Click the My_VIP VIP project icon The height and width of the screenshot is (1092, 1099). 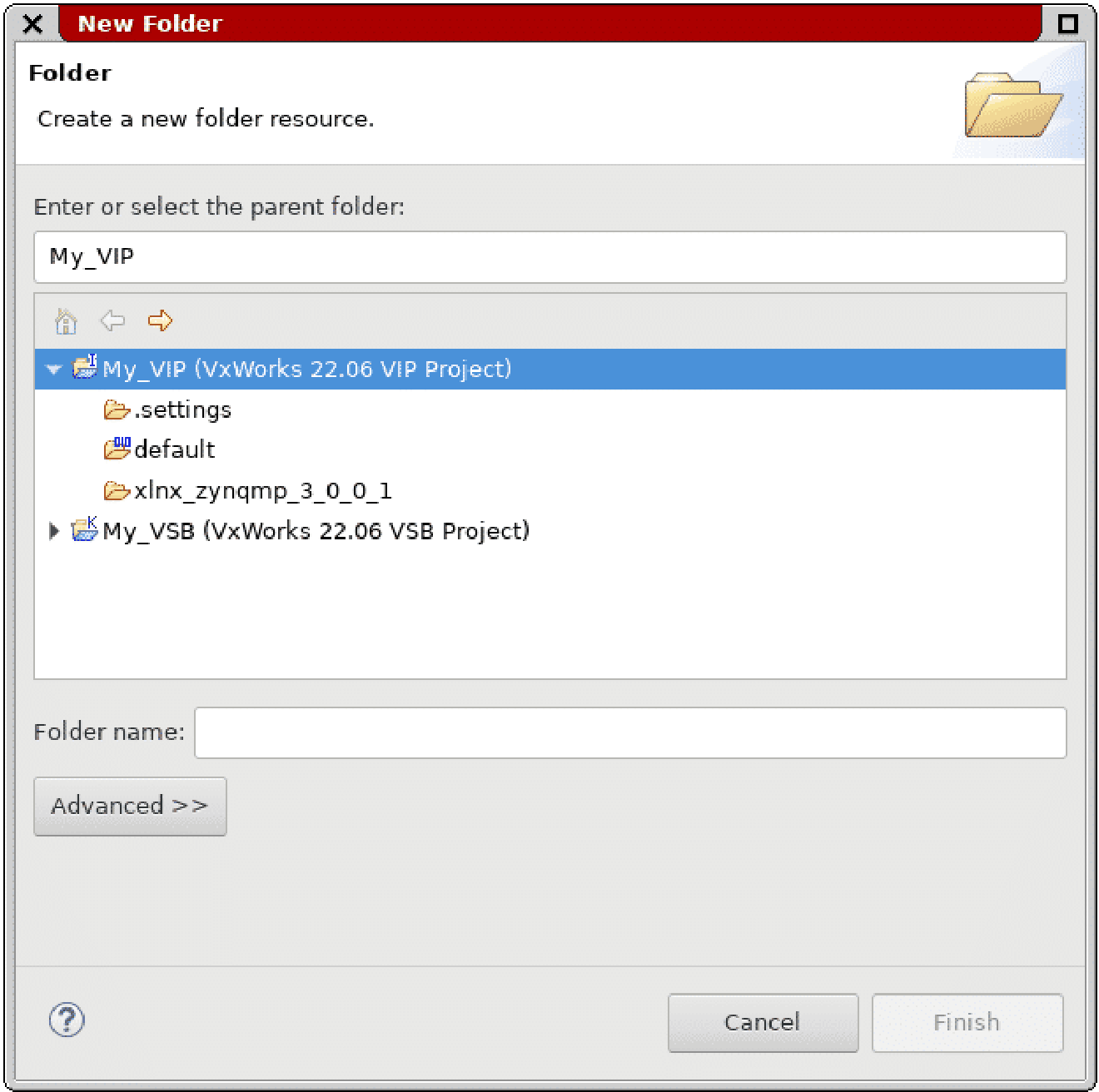pos(84,369)
